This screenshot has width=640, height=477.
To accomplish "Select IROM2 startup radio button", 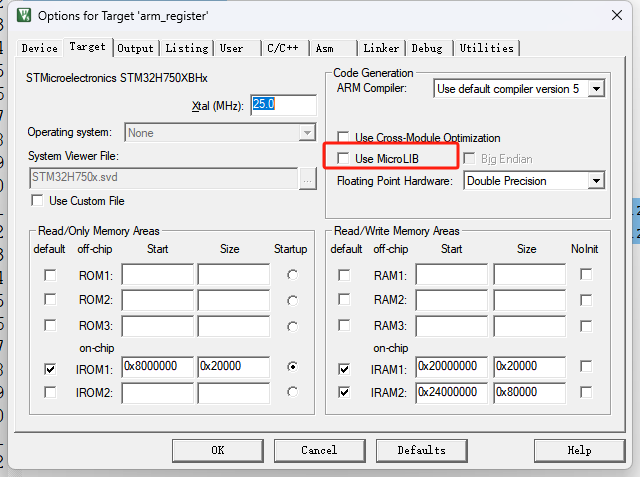I will pos(292,392).
